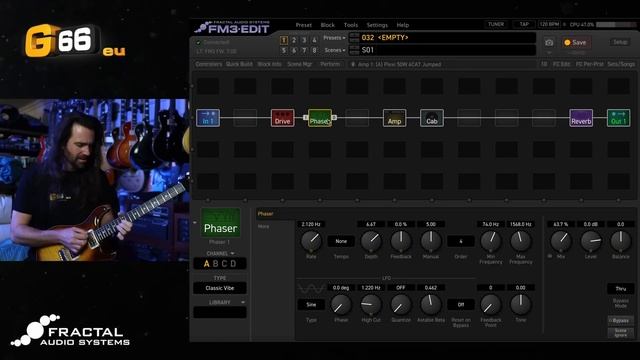Open the Settings menu
Image resolution: width=640 pixels, height=360 pixels.
coord(377,25)
